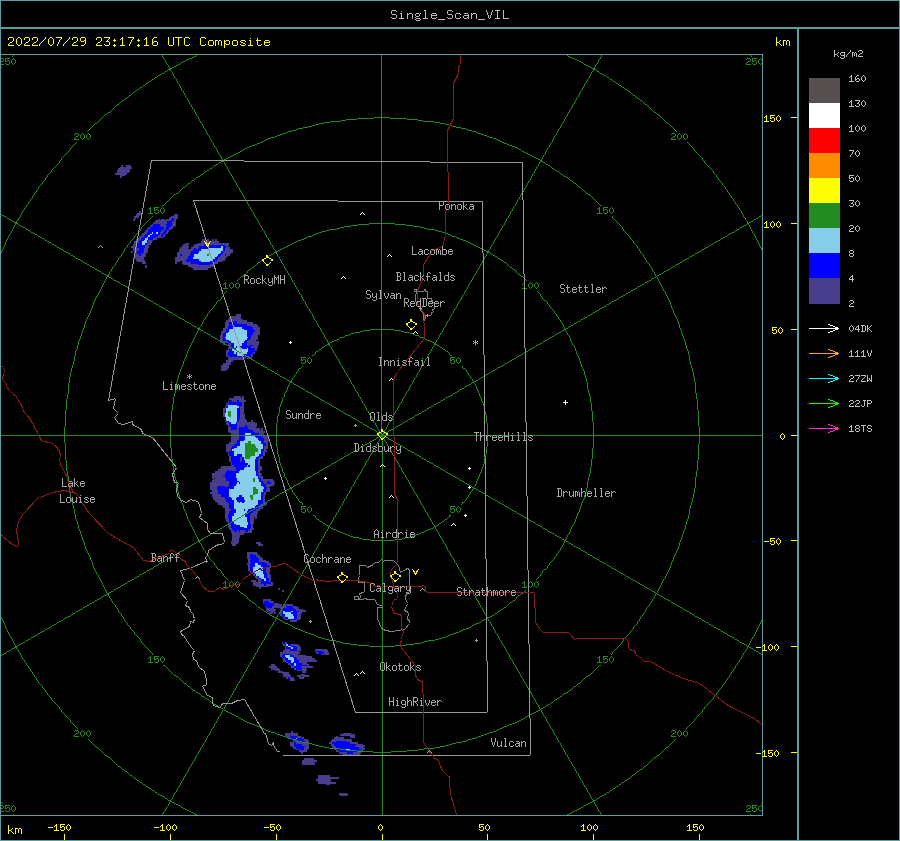Image resolution: width=900 pixels, height=841 pixels.
Task: Click the Airdrie label
Action: coord(394,534)
